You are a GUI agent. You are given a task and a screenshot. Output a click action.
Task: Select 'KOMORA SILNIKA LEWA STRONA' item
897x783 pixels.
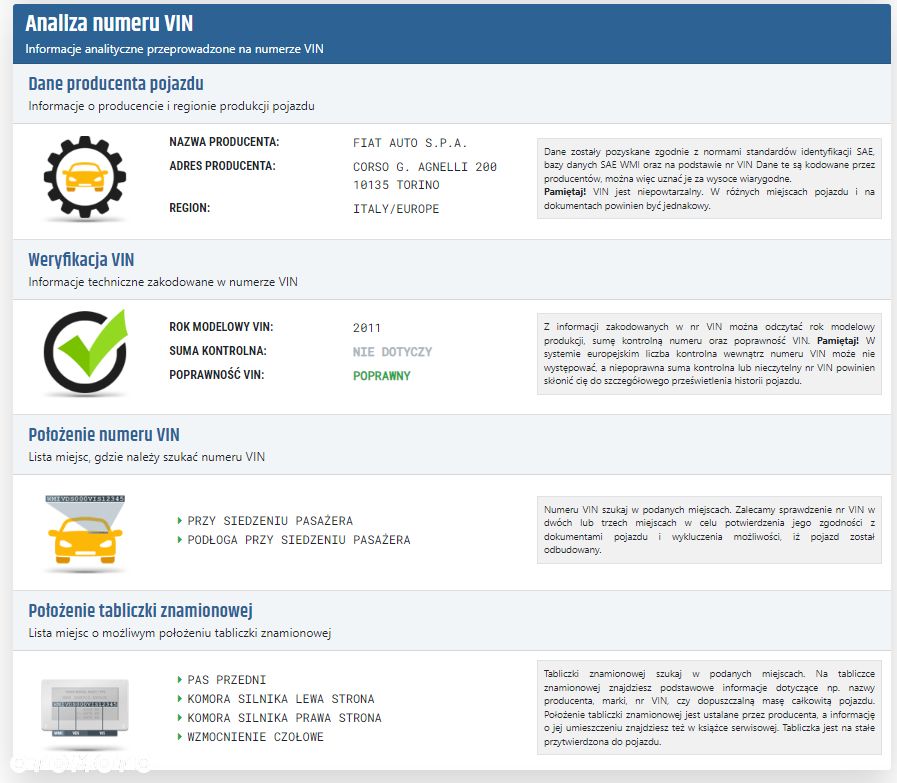point(281,699)
